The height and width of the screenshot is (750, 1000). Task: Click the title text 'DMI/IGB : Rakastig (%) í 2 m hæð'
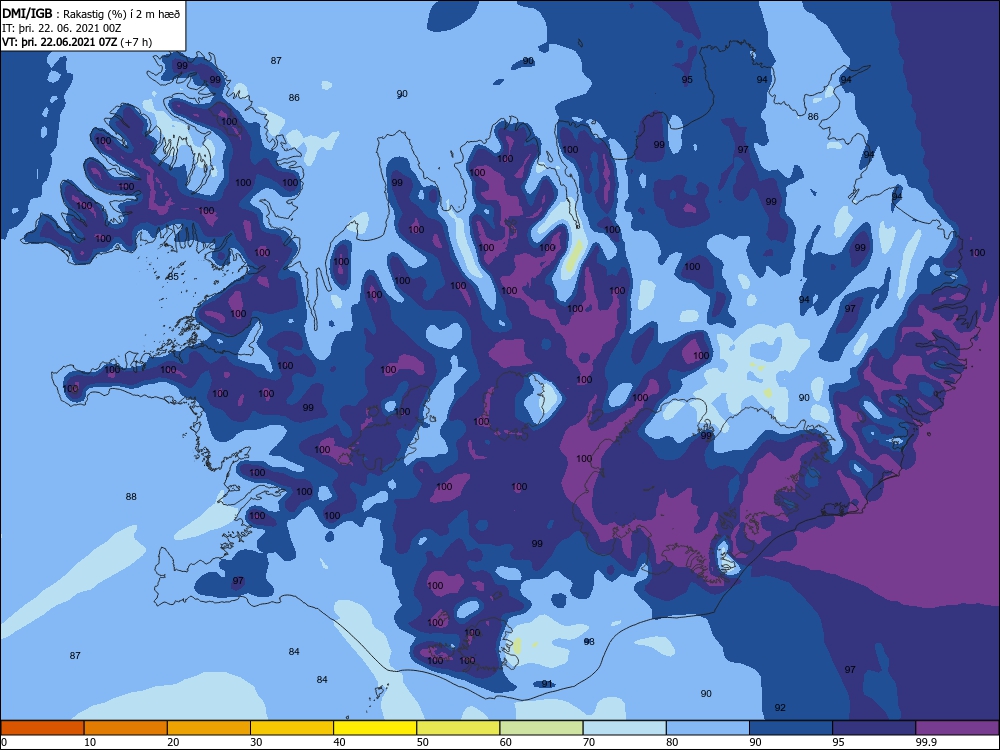coord(91,14)
